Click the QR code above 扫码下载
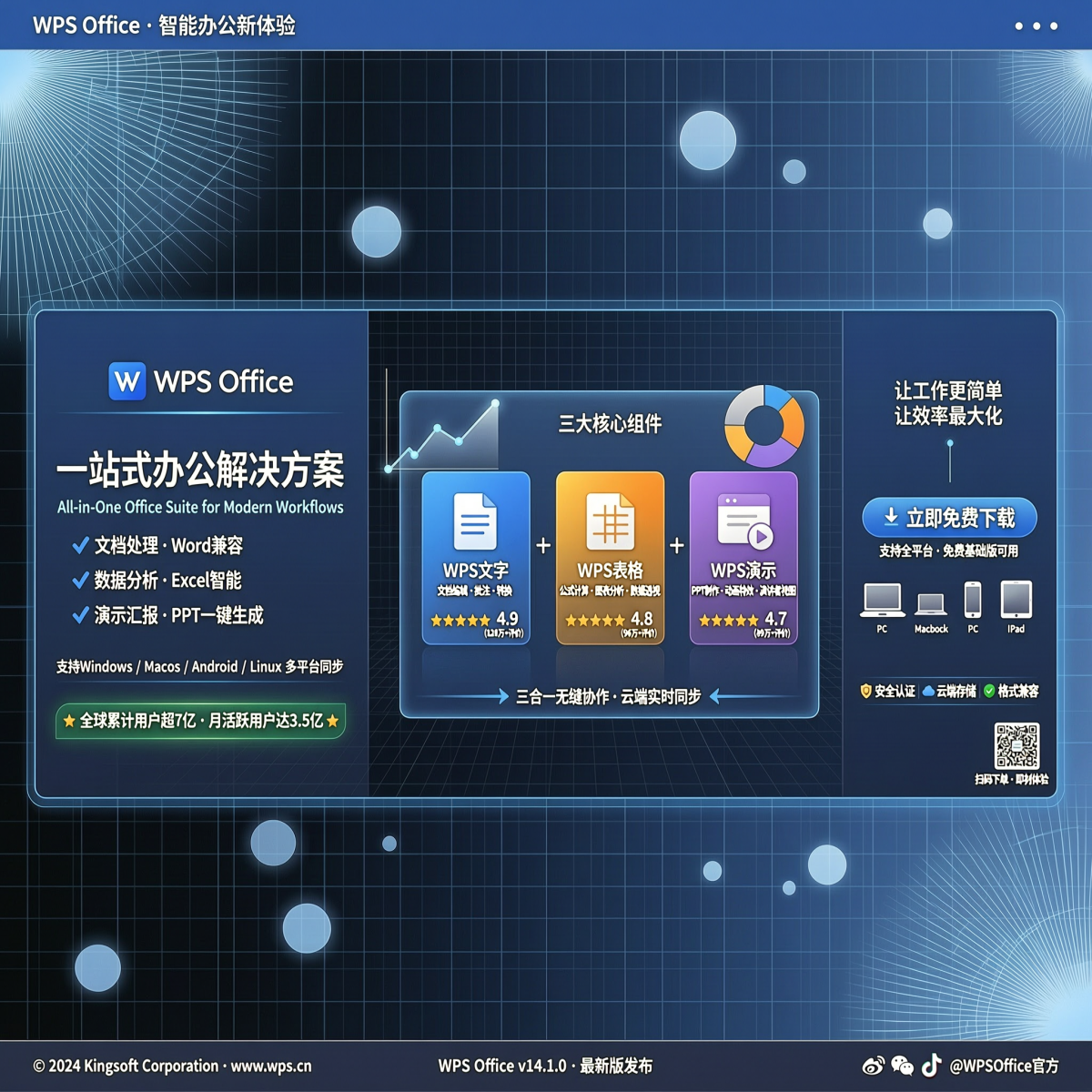This screenshot has height=1092, width=1092. pyautogui.click(x=1016, y=746)
